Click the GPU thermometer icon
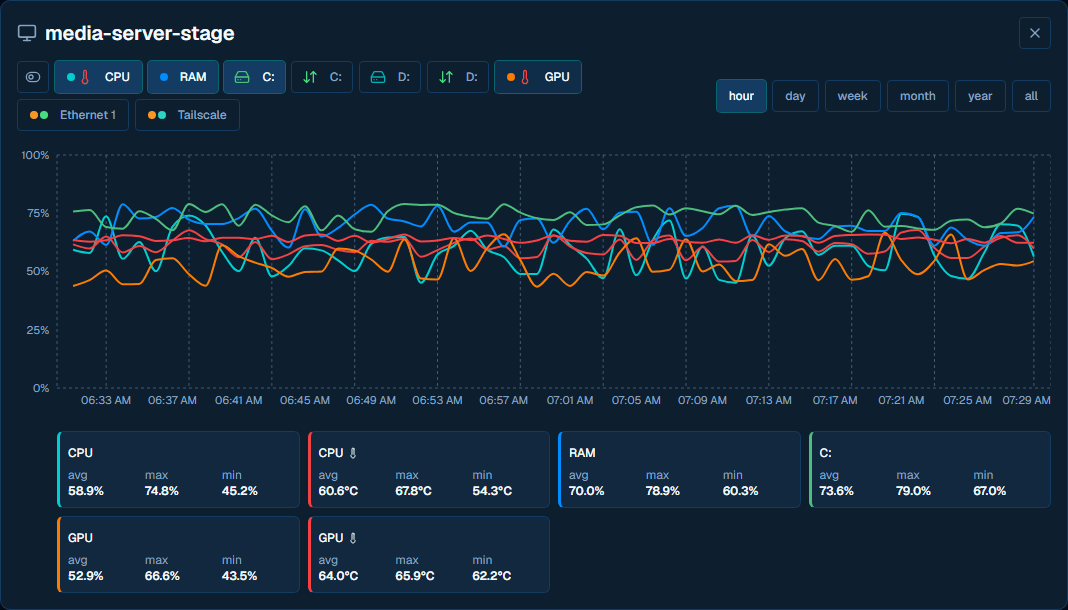 click(x=524, y=77)
